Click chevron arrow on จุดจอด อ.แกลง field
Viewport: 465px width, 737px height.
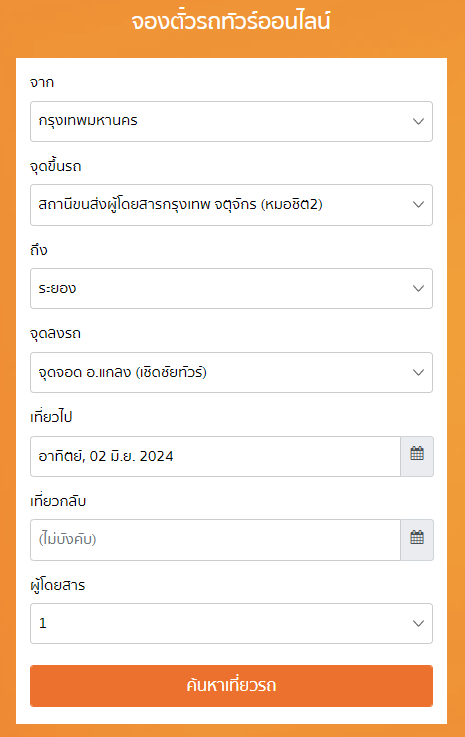pos(418,372)
